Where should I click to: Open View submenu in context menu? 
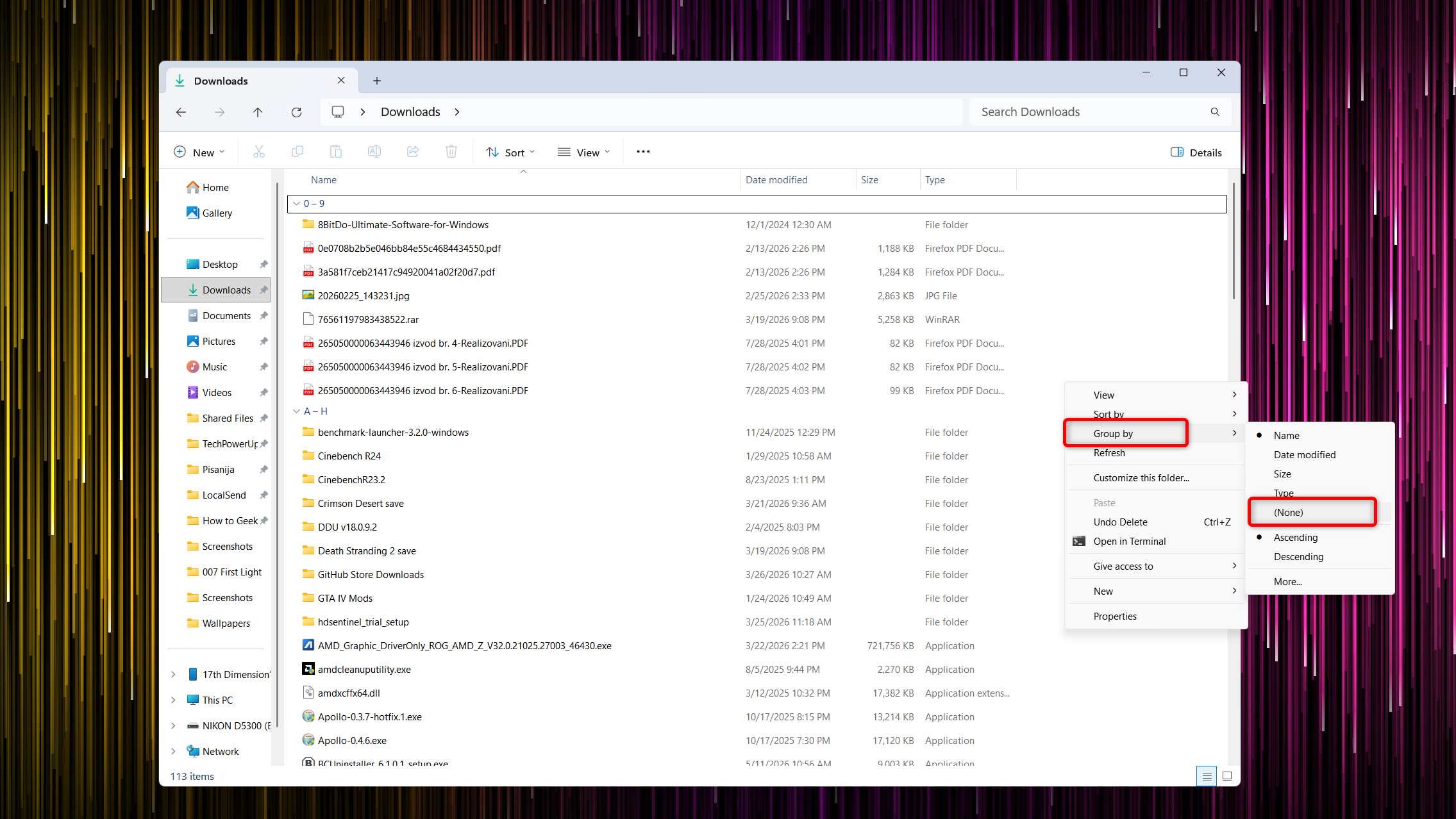click(1156, 395)
